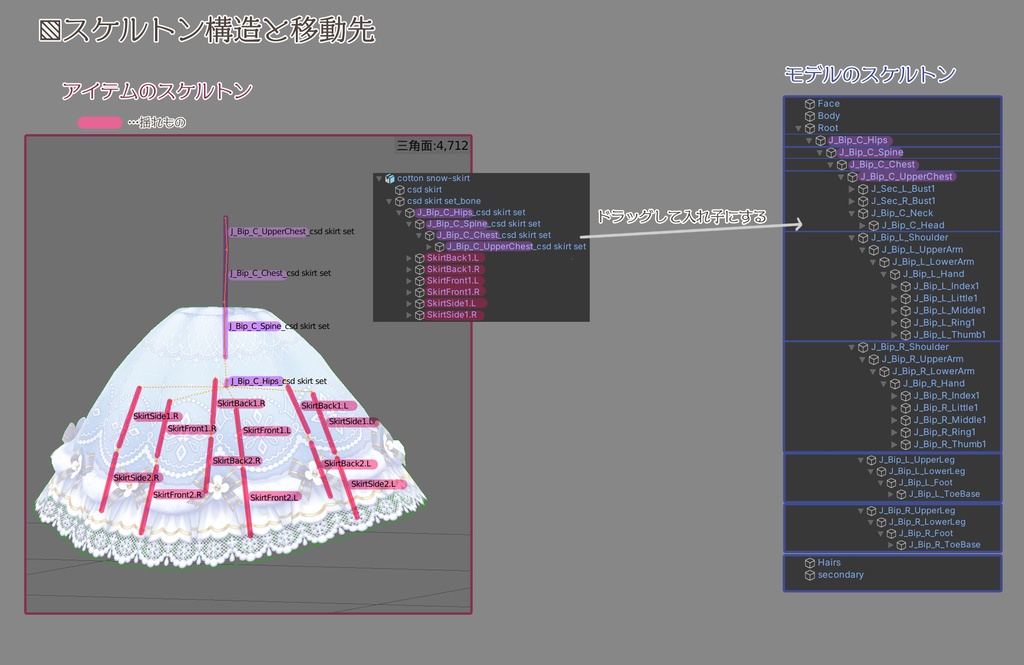Click the cube icon of model J_Bip_C_UpperChest
The height and width of the screenshot is (665, 1024).
pyautogui.click(x=852, y=177)
